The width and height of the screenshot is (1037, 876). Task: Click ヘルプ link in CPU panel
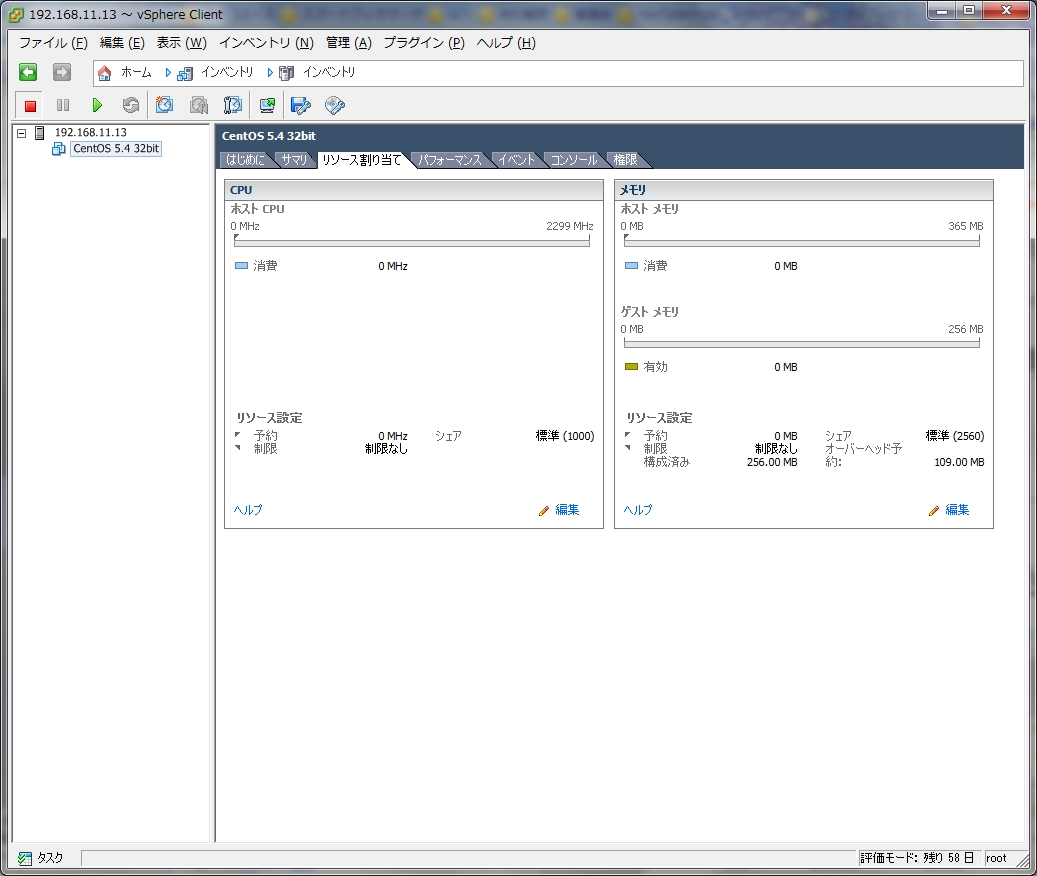[248, 510]
